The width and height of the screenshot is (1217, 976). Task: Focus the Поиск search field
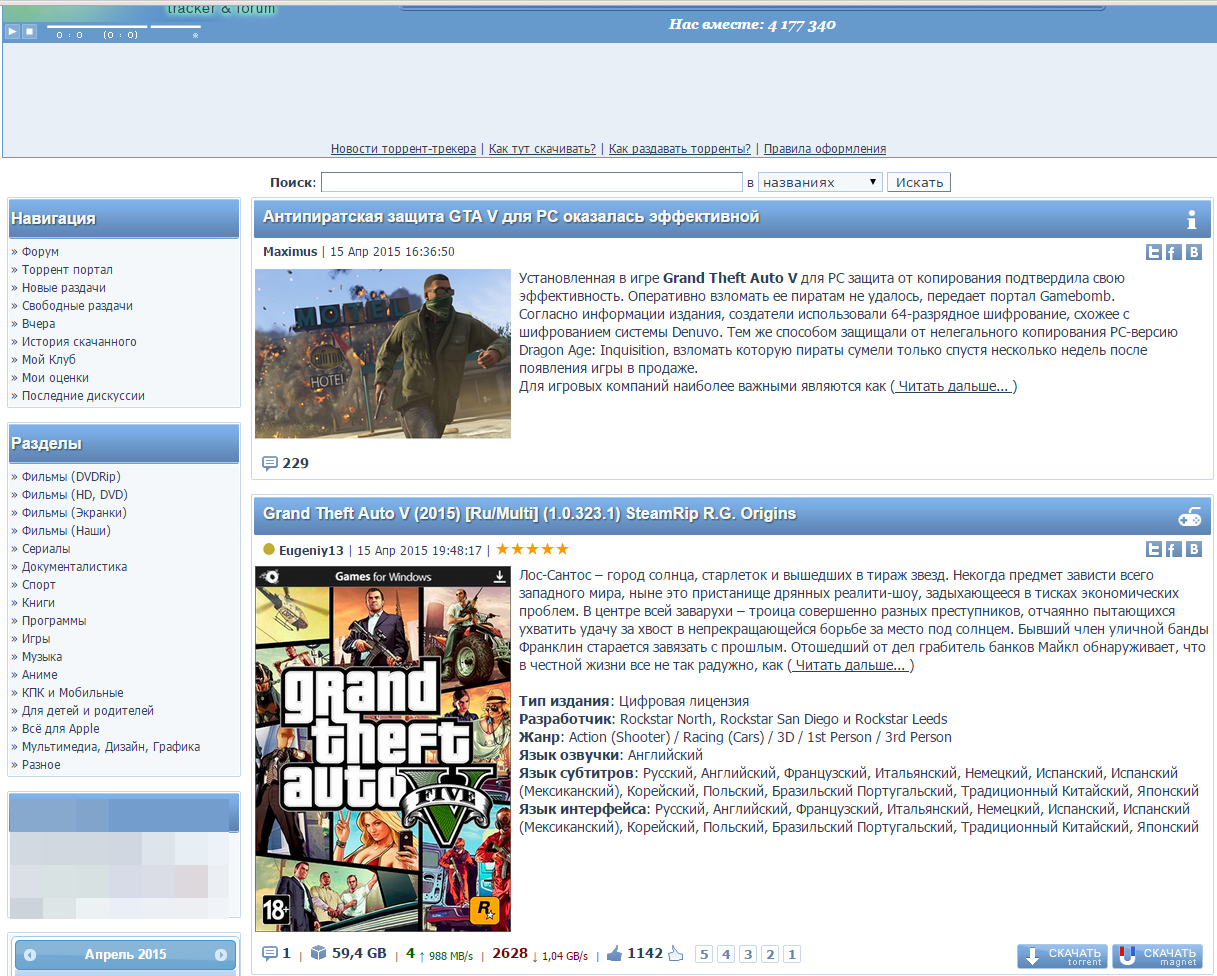532,182
